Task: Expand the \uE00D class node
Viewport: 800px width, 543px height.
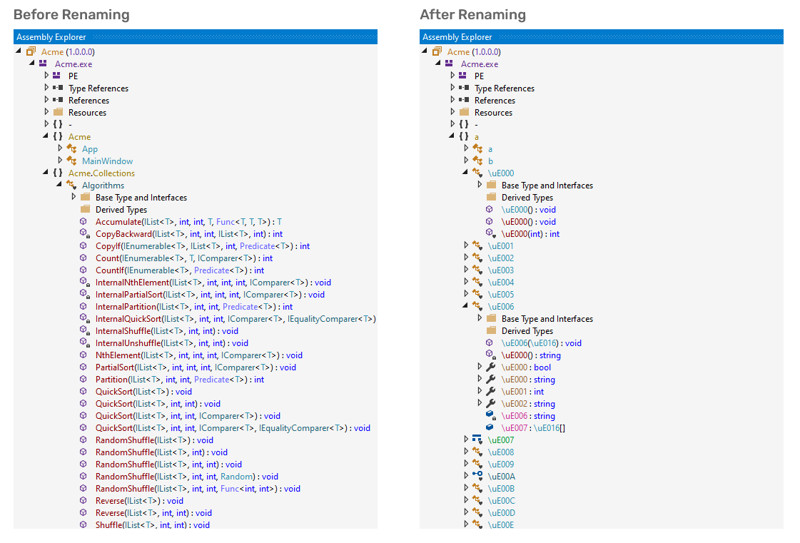Action: [x=466, y=512]
